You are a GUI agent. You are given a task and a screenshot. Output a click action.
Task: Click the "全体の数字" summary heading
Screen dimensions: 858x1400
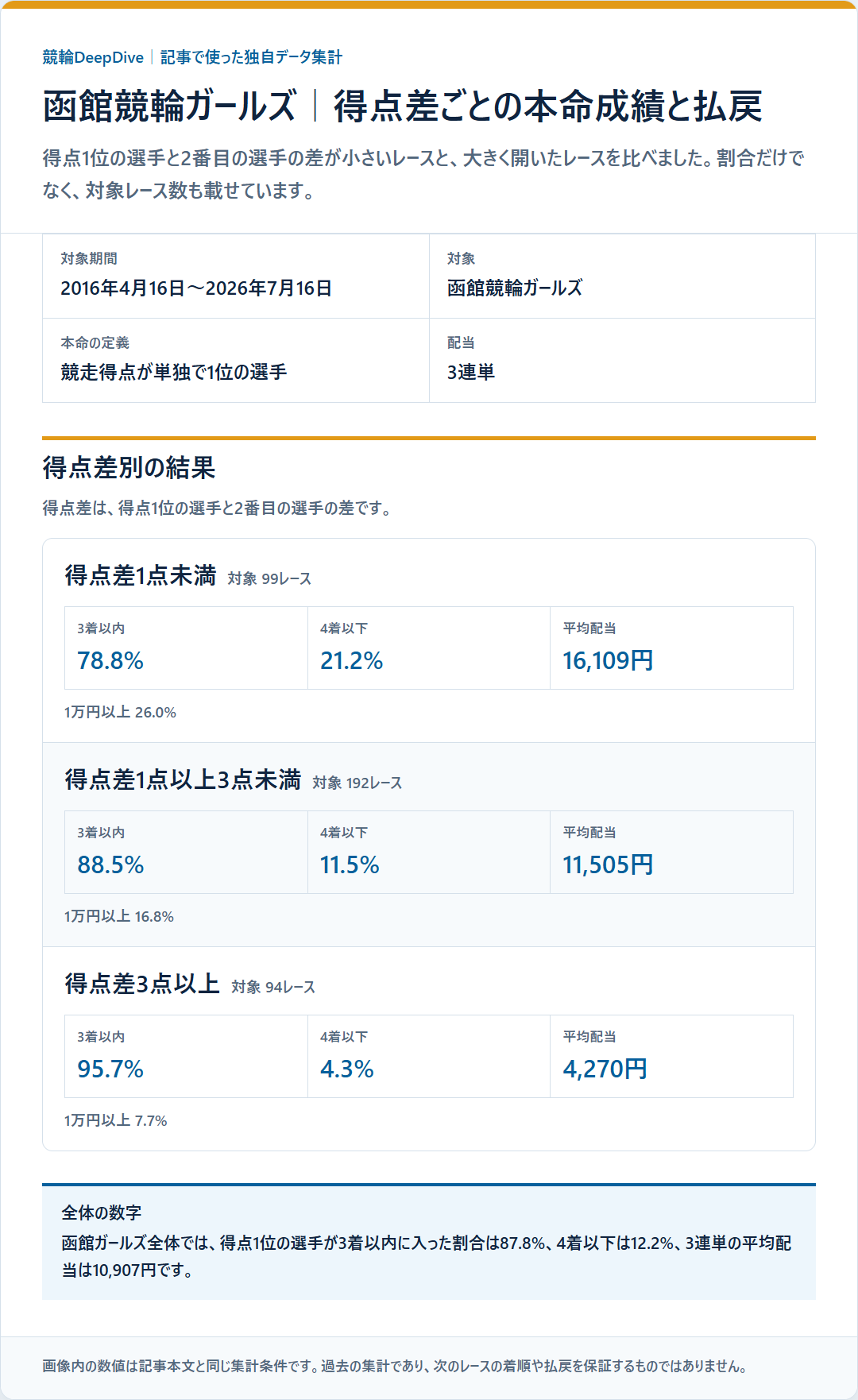click(x=102, y=1212)
